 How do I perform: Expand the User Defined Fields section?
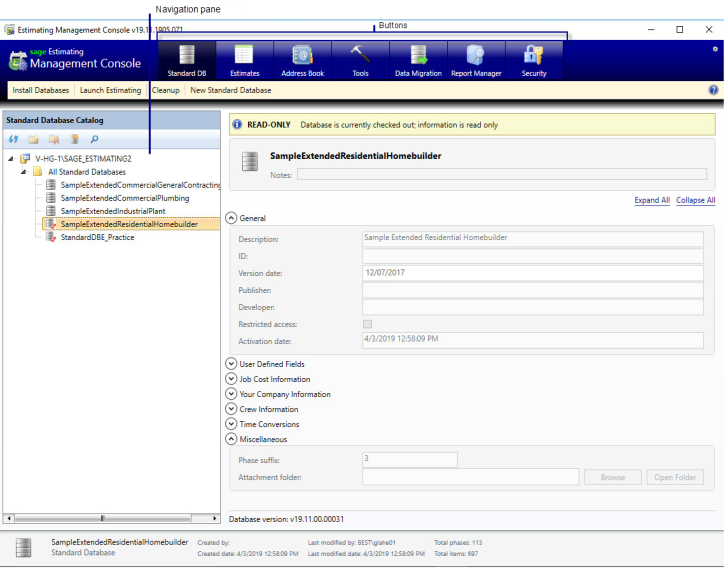click(232, 364)
